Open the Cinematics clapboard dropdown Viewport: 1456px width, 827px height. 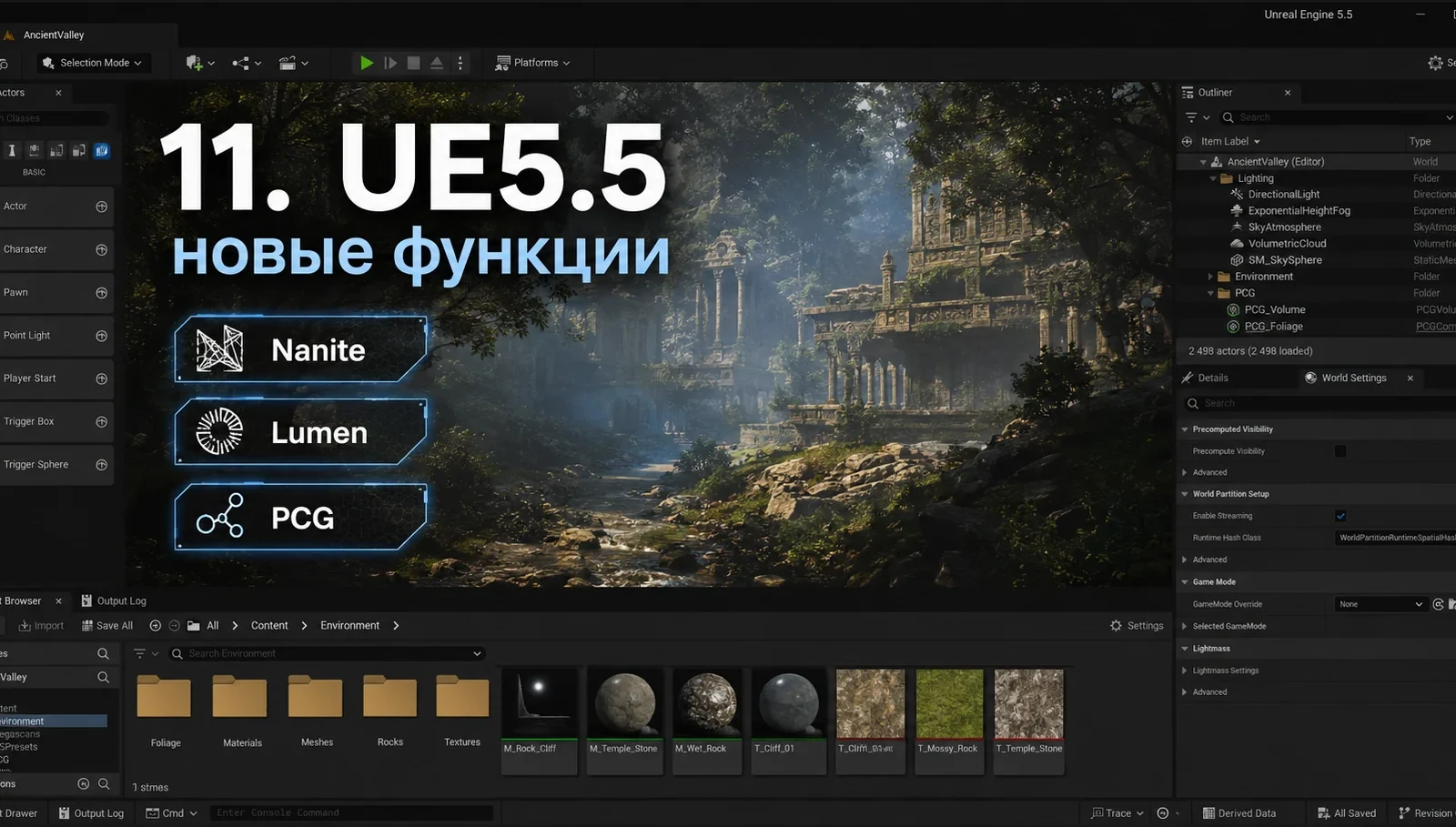pos(293,63)
